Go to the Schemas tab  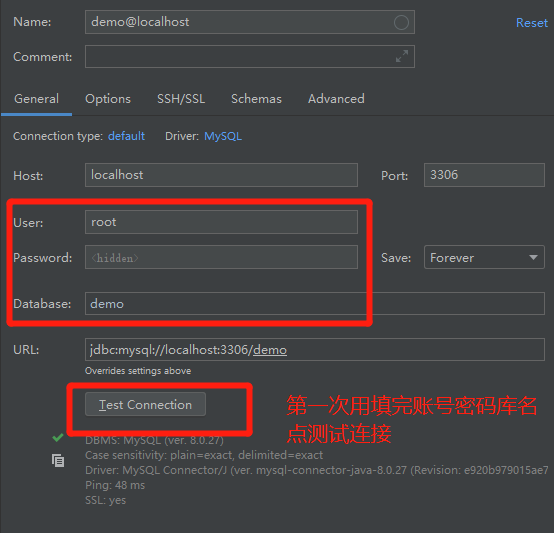(x=256, y=99)
